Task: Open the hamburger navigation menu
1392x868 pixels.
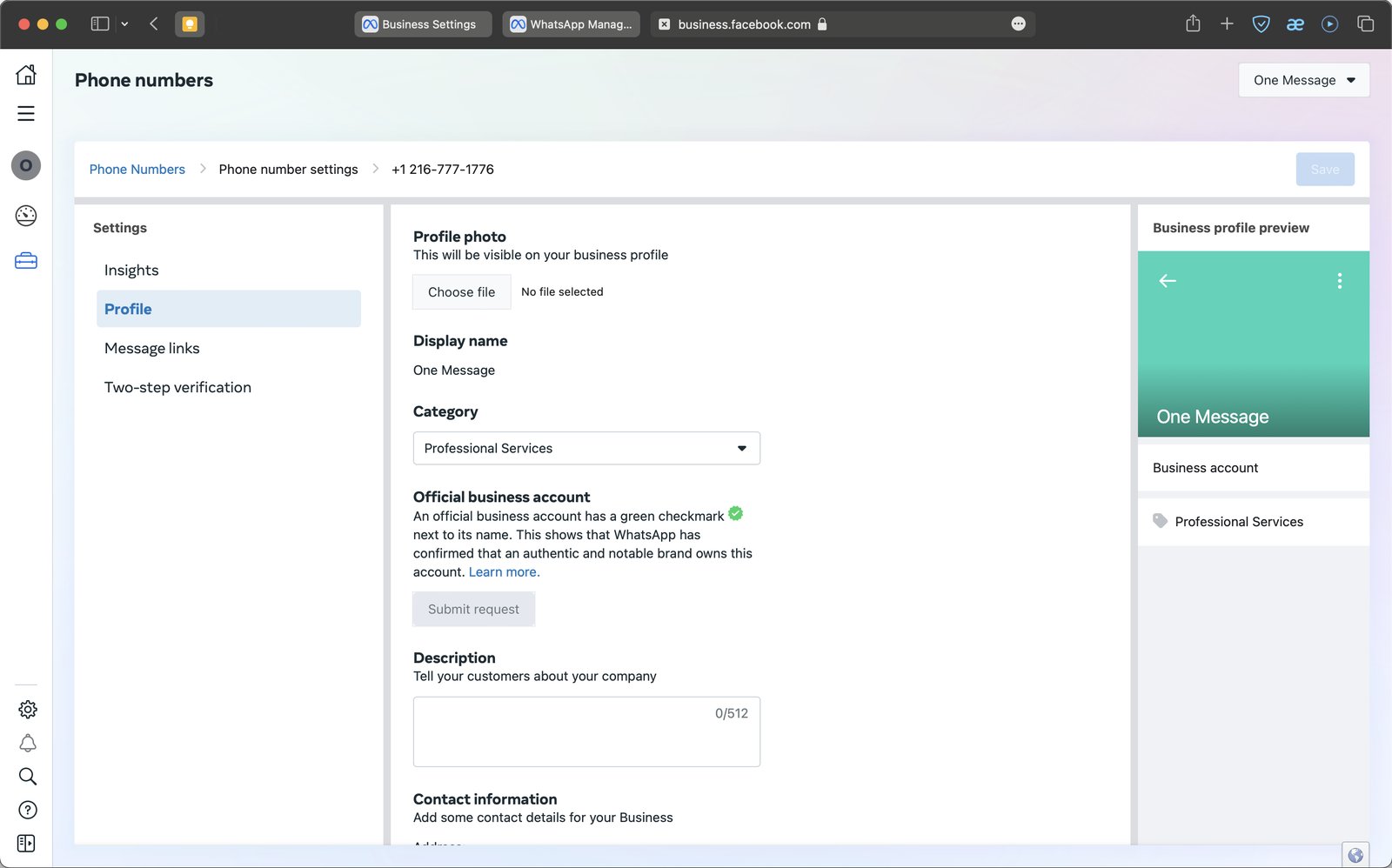Action: pyautogui.click(x=26, y=114)
